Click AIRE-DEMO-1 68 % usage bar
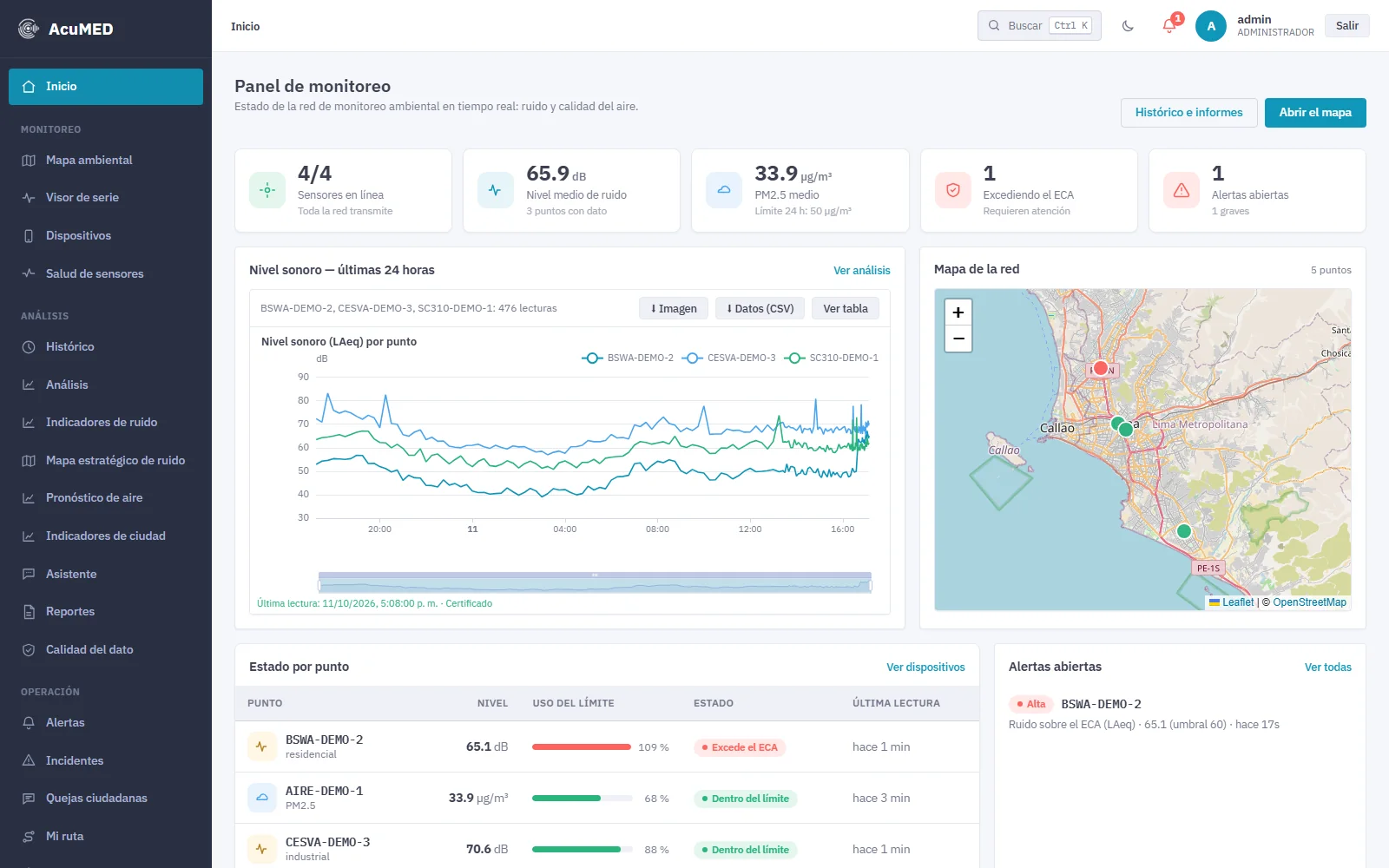 pyautogui.click(x=582, y=799)
